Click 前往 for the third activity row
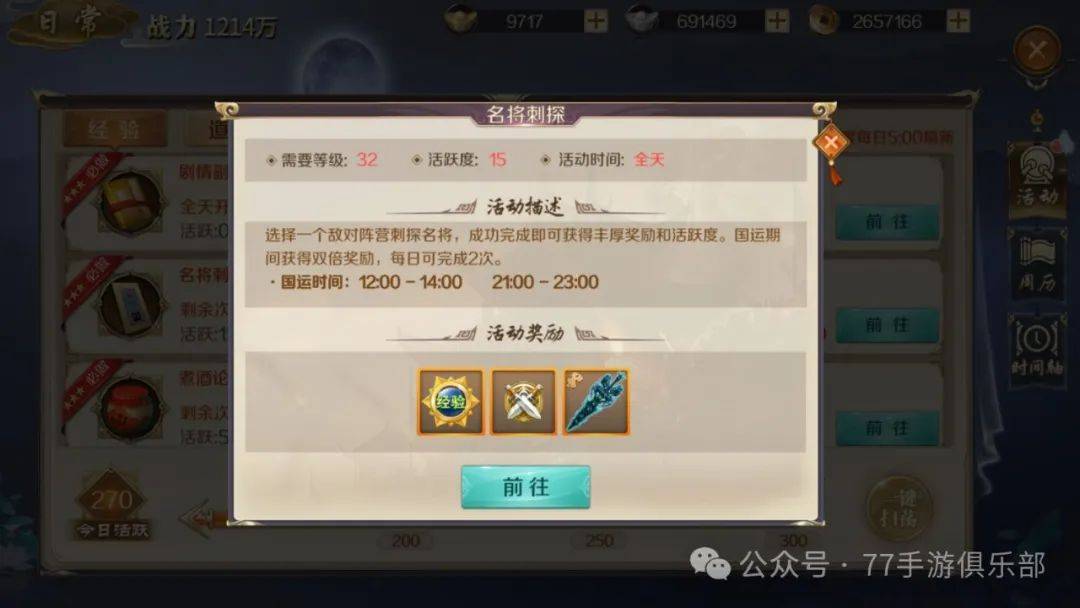The image size is (1080, 608). (x=887, y=428)
